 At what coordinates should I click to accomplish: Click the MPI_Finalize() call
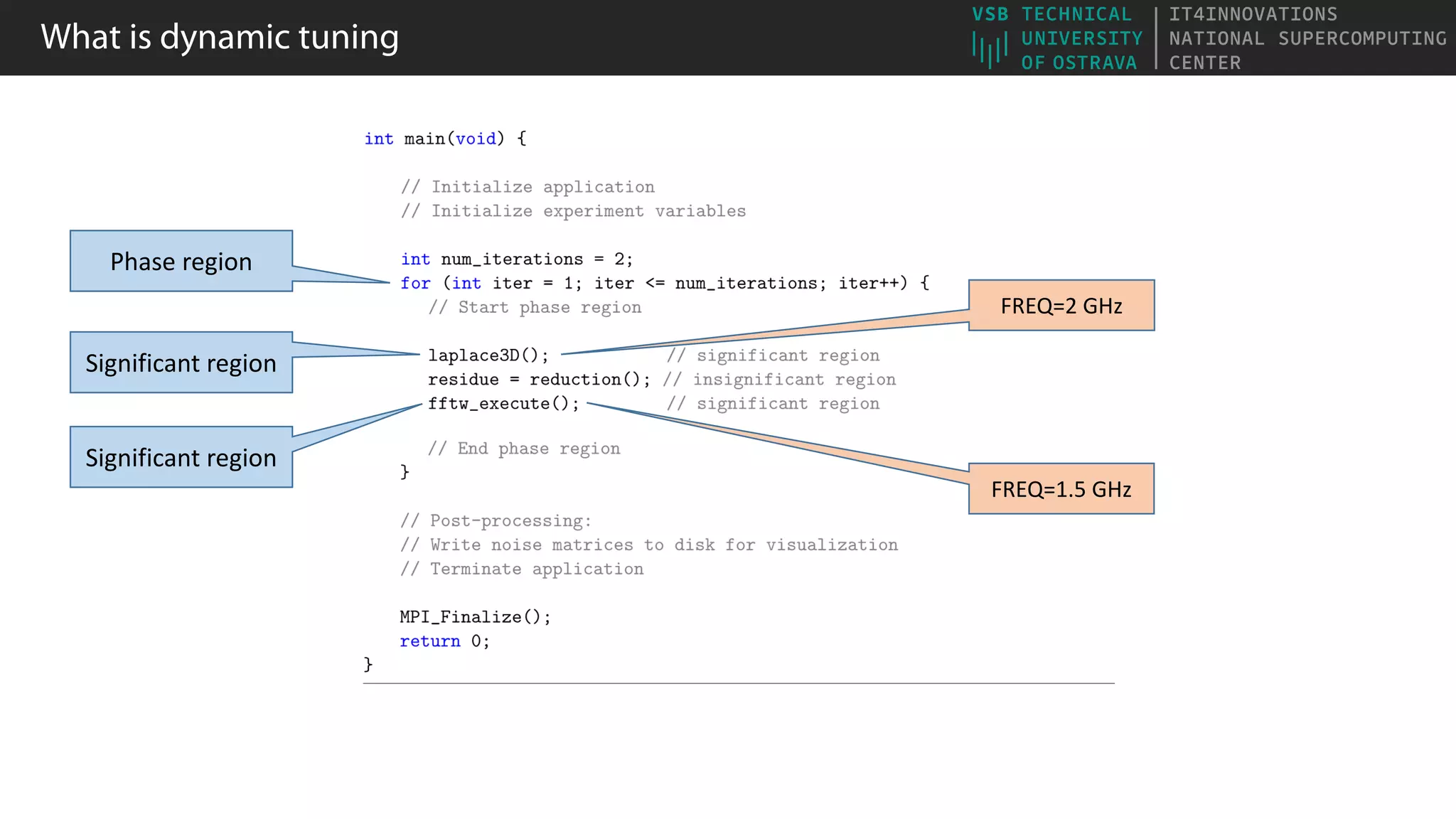(x=475, y=617)
